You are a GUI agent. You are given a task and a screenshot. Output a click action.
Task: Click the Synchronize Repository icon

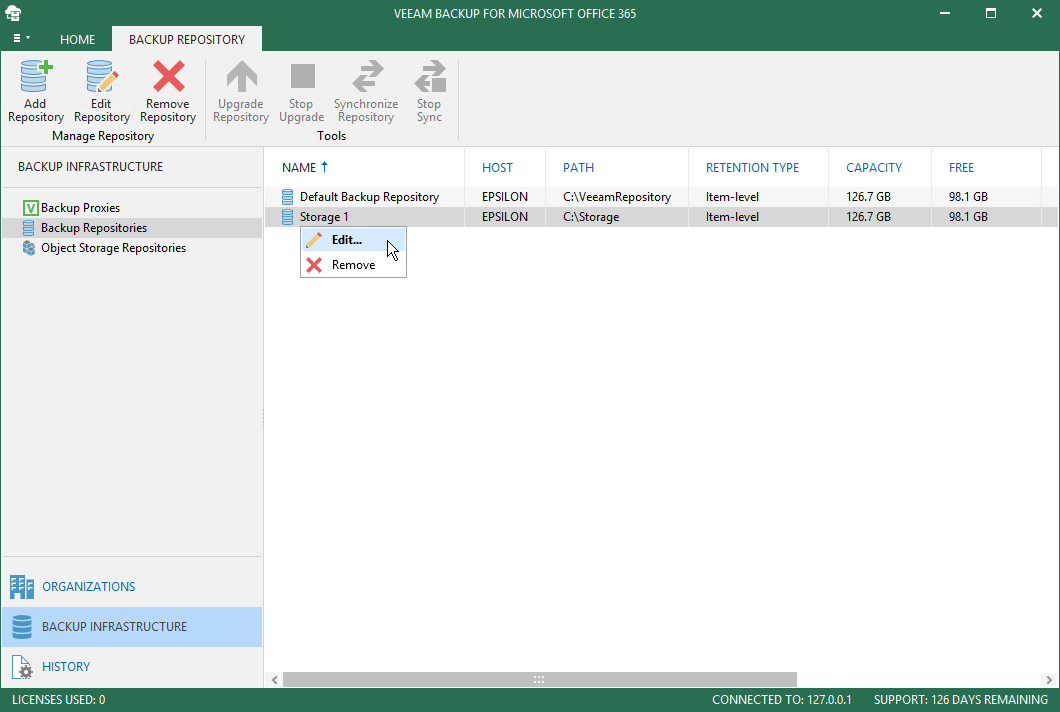coord(367,76)
